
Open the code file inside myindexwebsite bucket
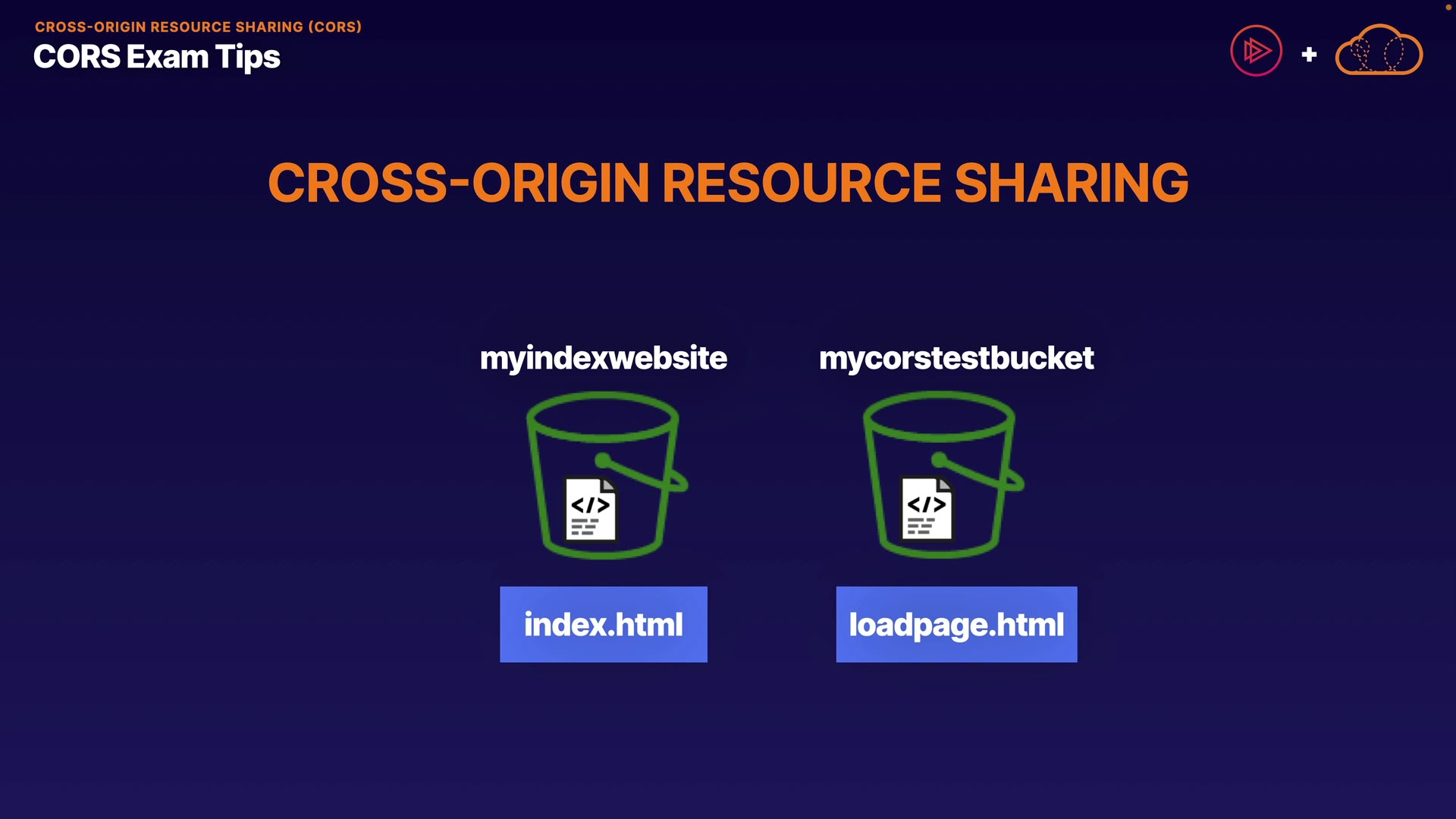[x=591, y=510]
